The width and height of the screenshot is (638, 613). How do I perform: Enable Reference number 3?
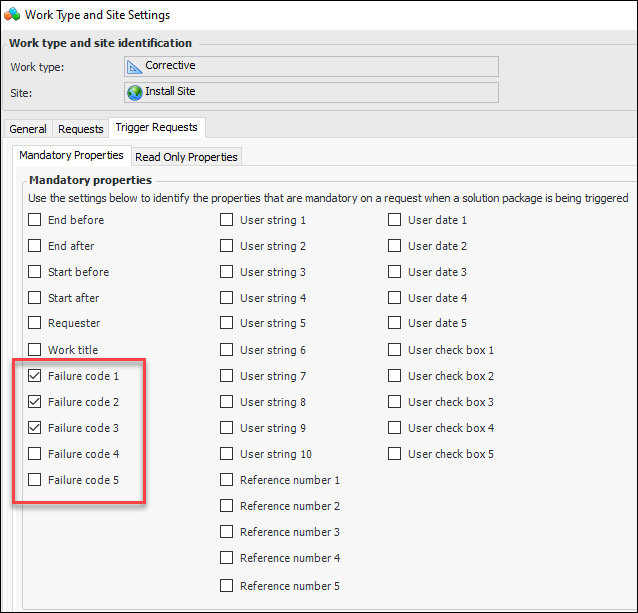[x=227, y=532]
